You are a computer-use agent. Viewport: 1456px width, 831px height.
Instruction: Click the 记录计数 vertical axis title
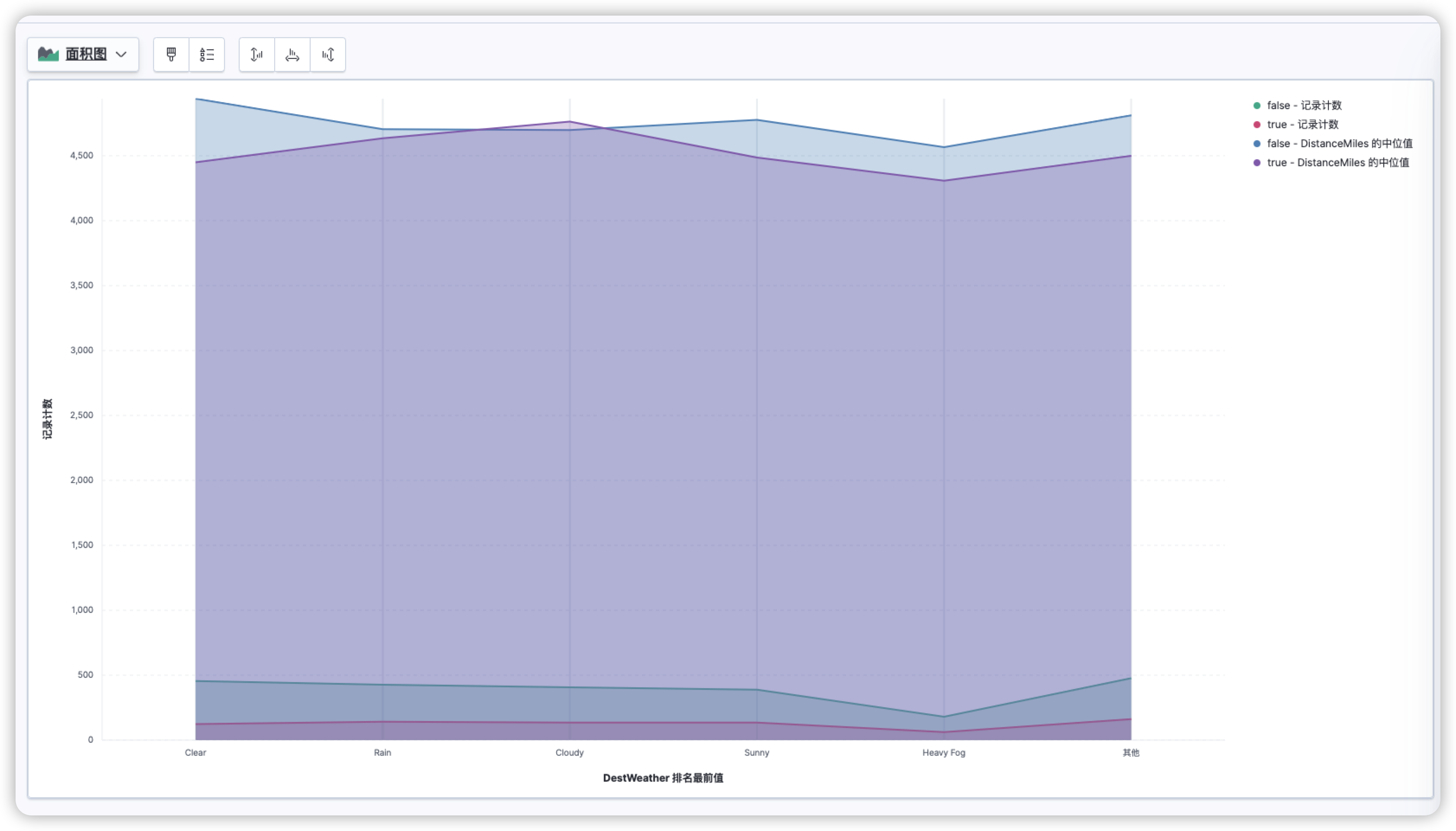click(47, 419)
